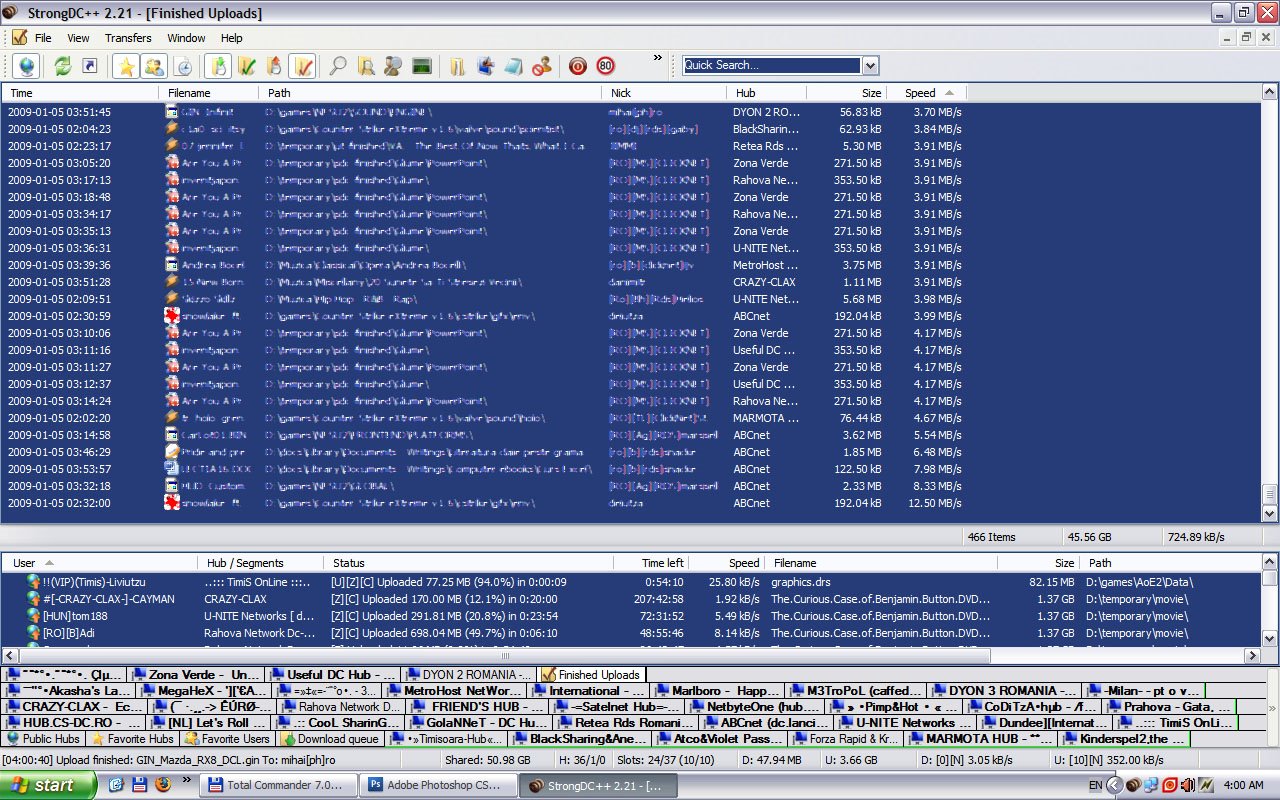Open the Window menu
Viewport: 1280px width, 800px height.
pyautogui.click(x=186, y=38)
